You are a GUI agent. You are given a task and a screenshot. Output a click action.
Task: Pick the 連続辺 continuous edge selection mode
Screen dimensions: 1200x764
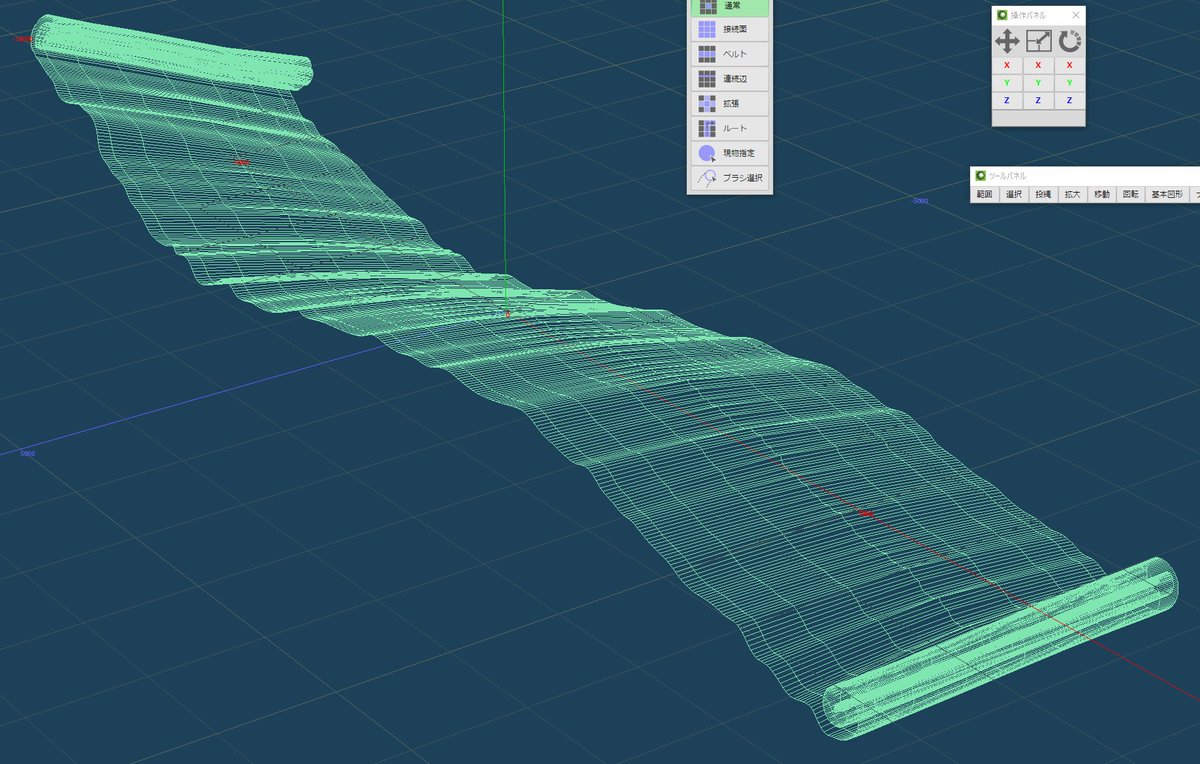pos(730,79)
